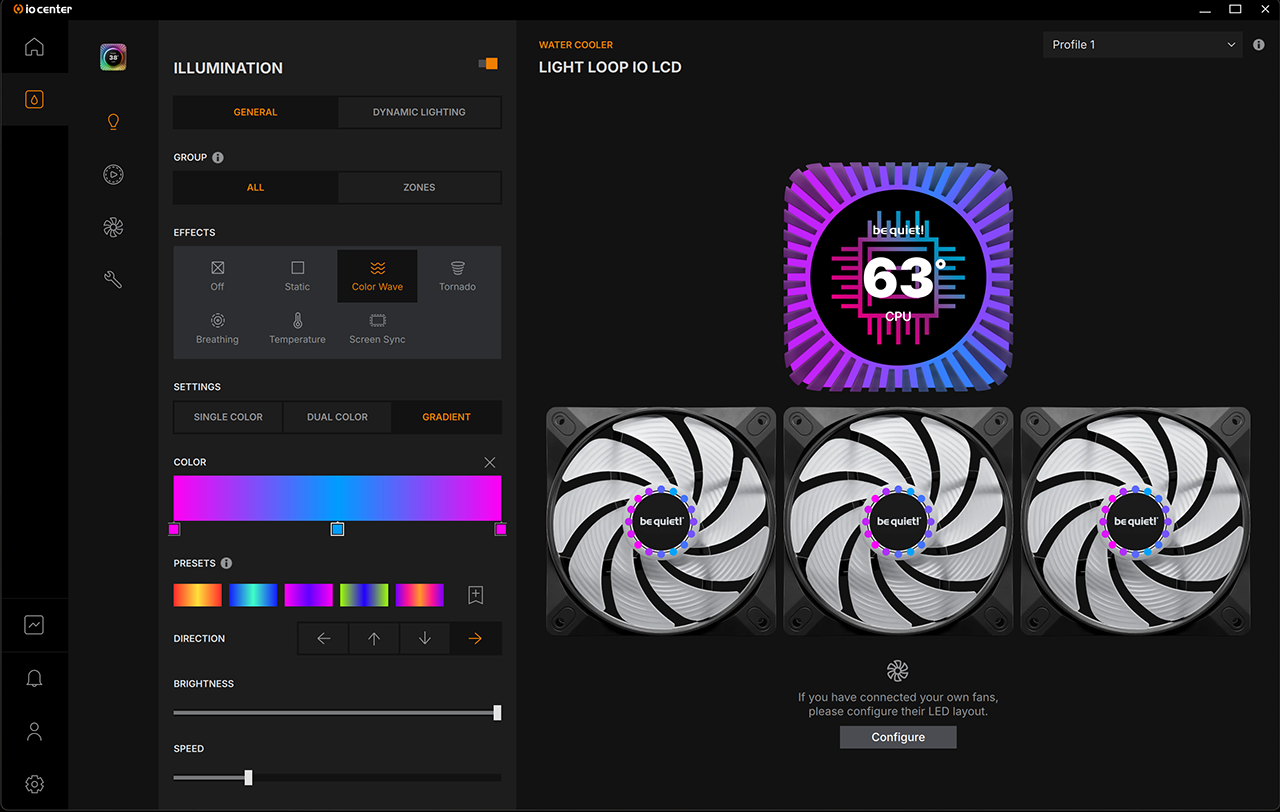Select the right magenta gradient stop

tap(500, 529)
